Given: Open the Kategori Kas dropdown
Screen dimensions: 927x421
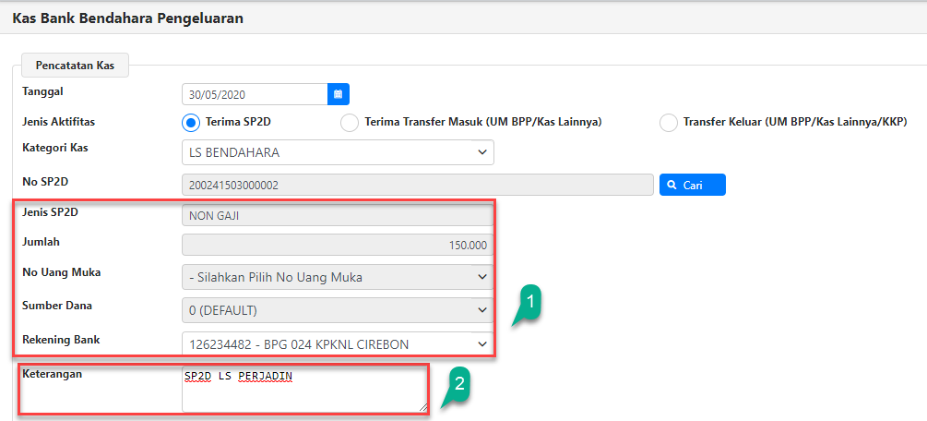Looking at the screenshot, I should [338, 153].
